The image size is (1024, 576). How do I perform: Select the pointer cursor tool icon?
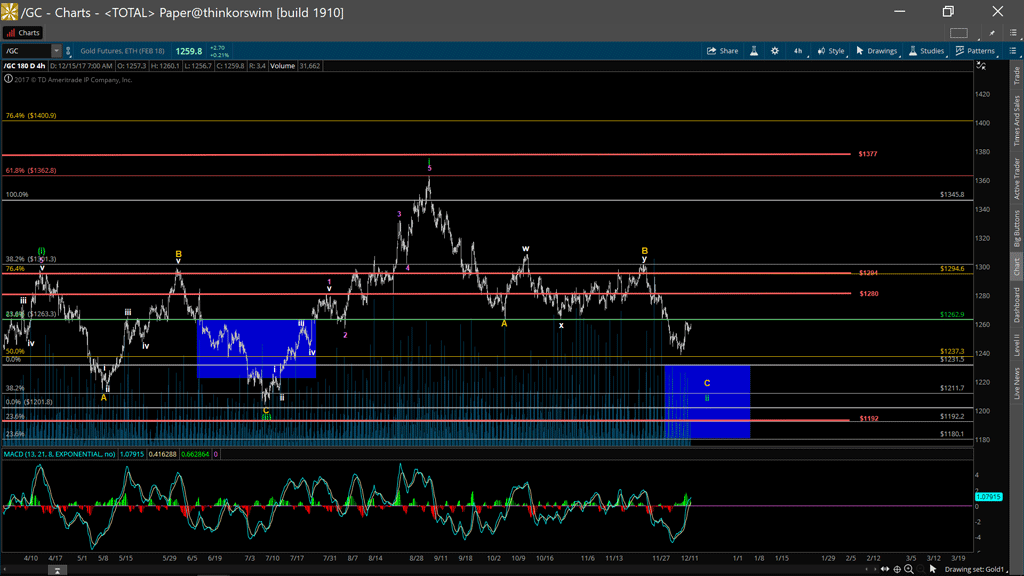(x=932, y=569)
